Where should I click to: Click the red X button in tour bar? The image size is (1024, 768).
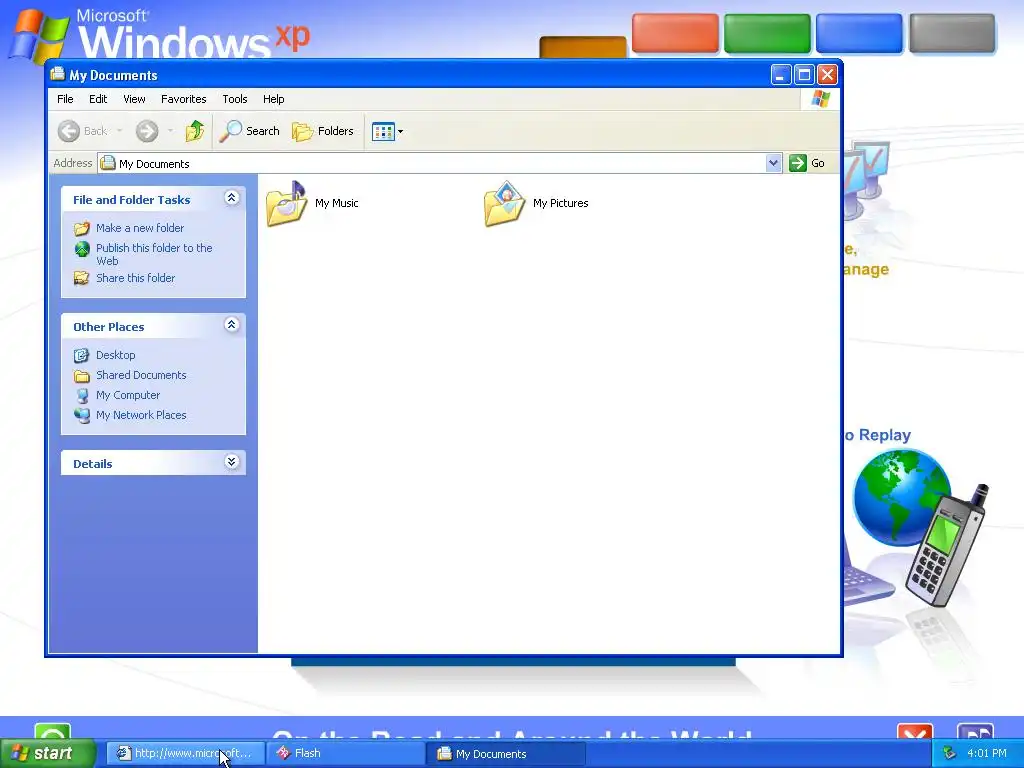(x=914, y=733)
